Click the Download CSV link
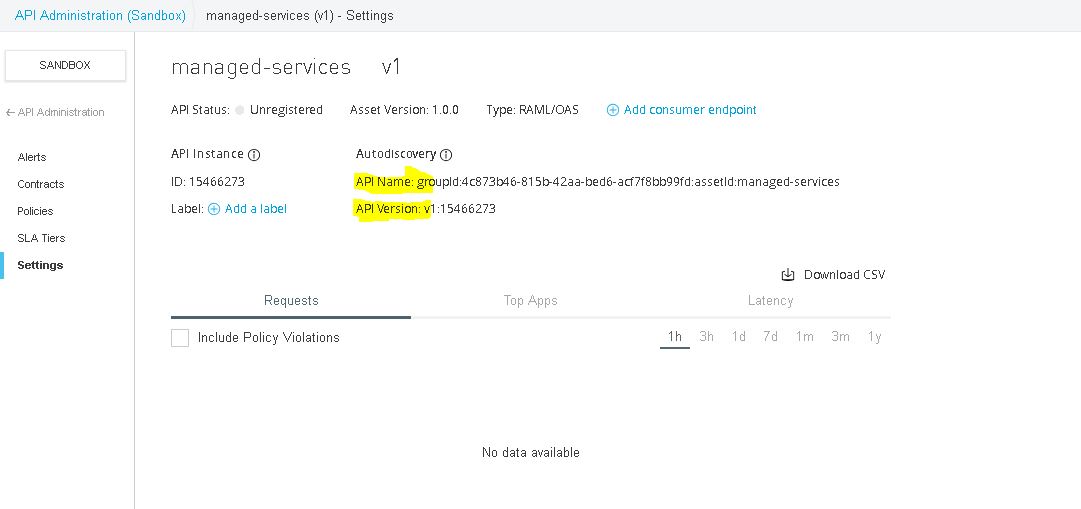 click(x=844, y=275)
